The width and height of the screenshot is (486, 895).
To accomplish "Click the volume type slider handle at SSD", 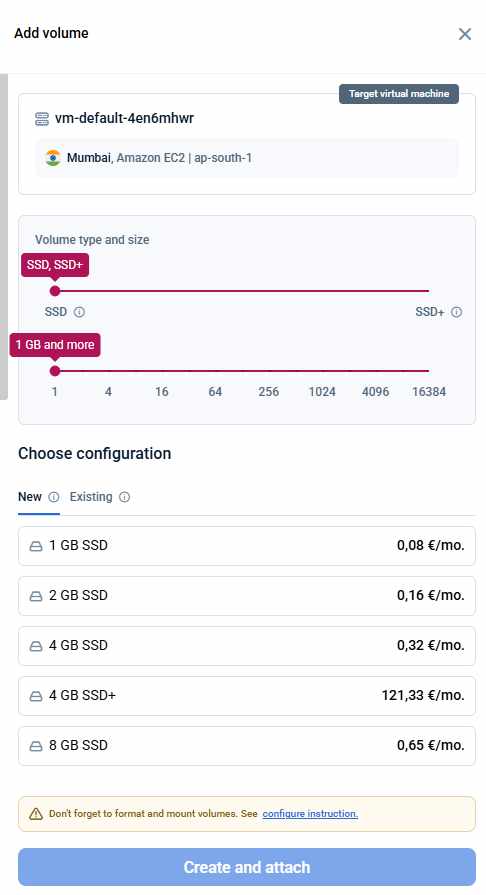I will (55, 291).
